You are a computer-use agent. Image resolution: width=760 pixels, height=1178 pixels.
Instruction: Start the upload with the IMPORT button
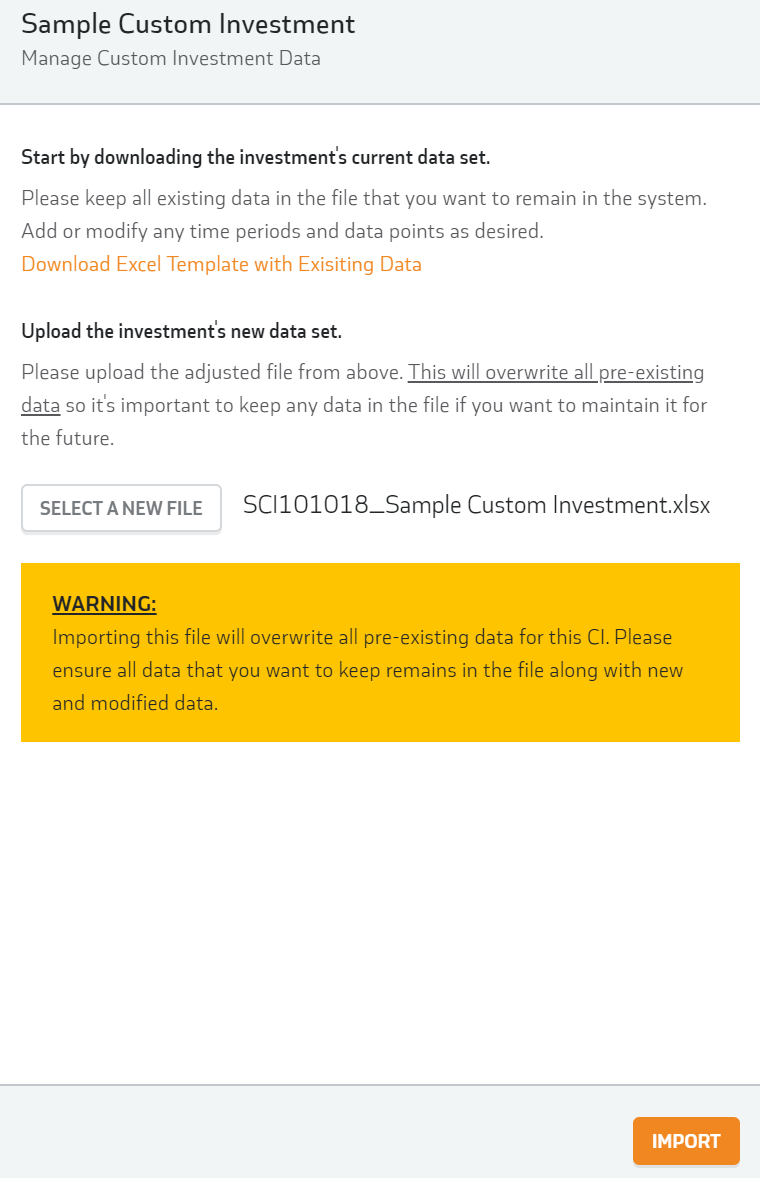point(686,1141)
